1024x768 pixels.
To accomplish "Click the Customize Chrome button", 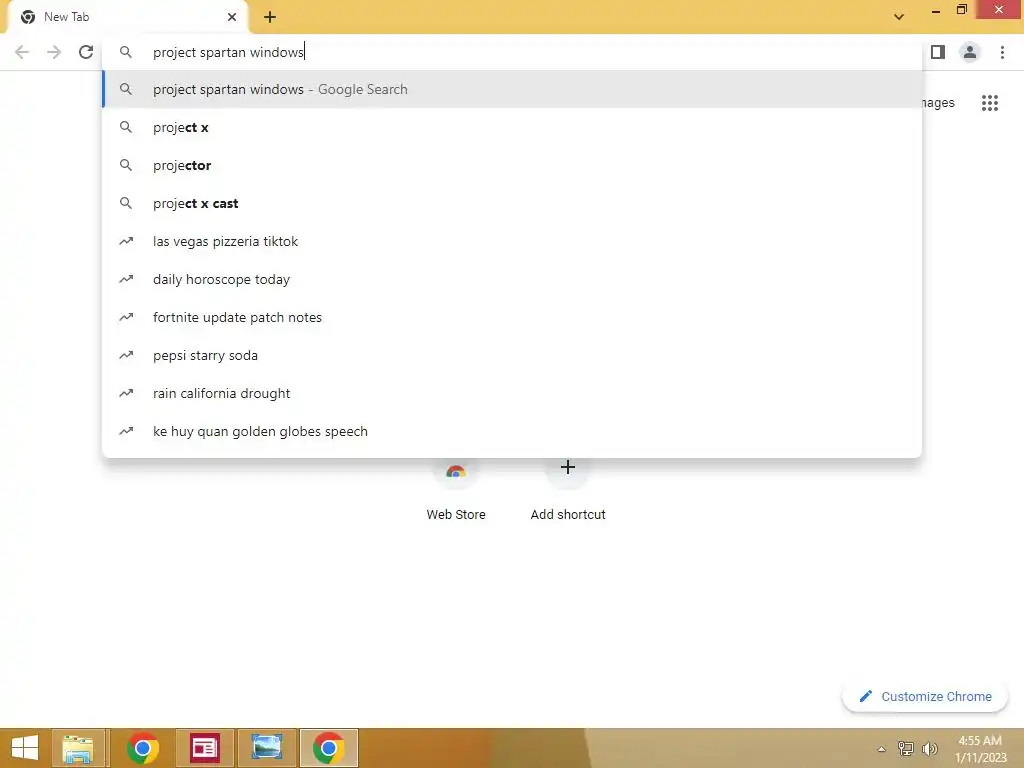I will [925, 697].
